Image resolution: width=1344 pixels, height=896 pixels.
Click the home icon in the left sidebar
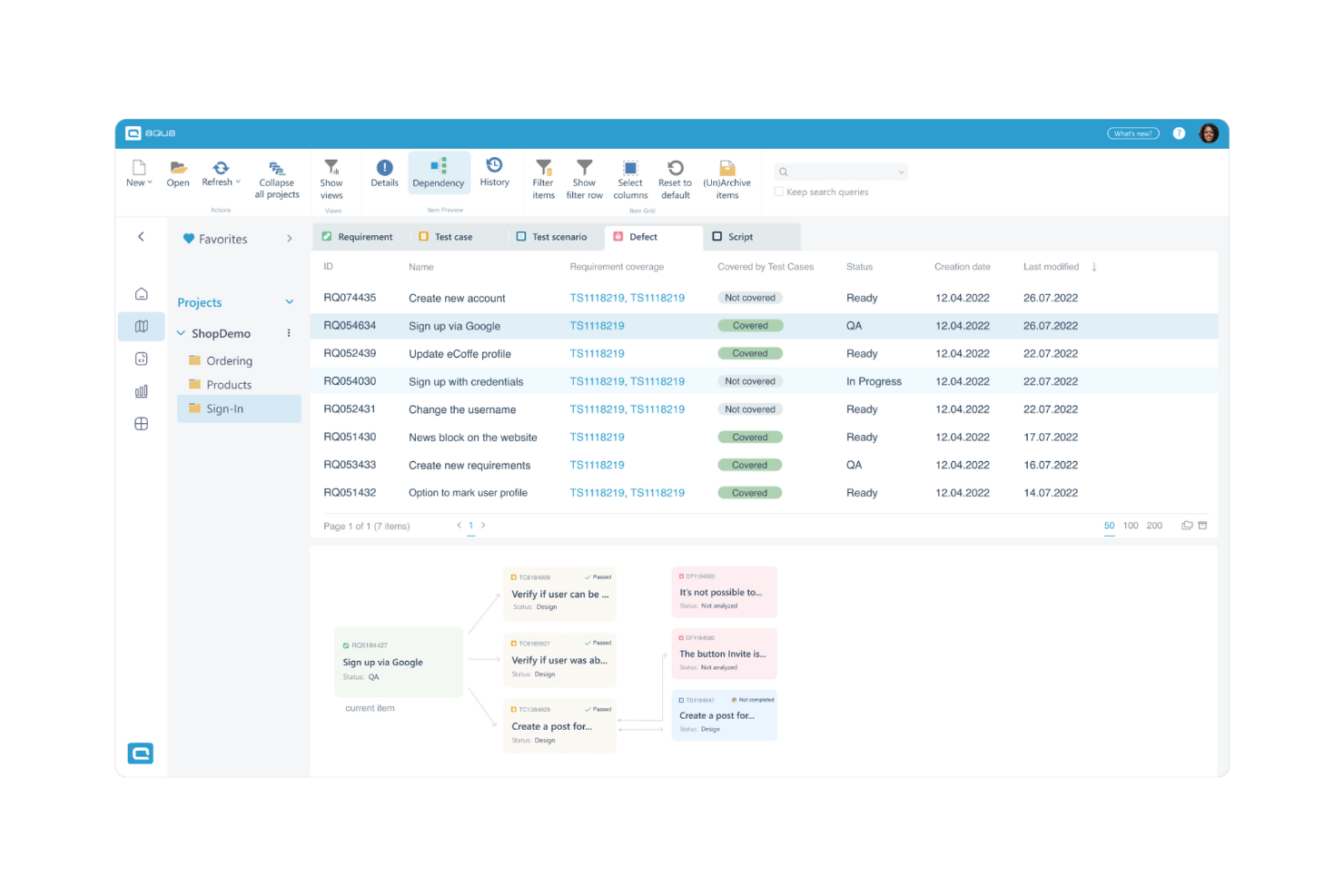tap(141, 293)
